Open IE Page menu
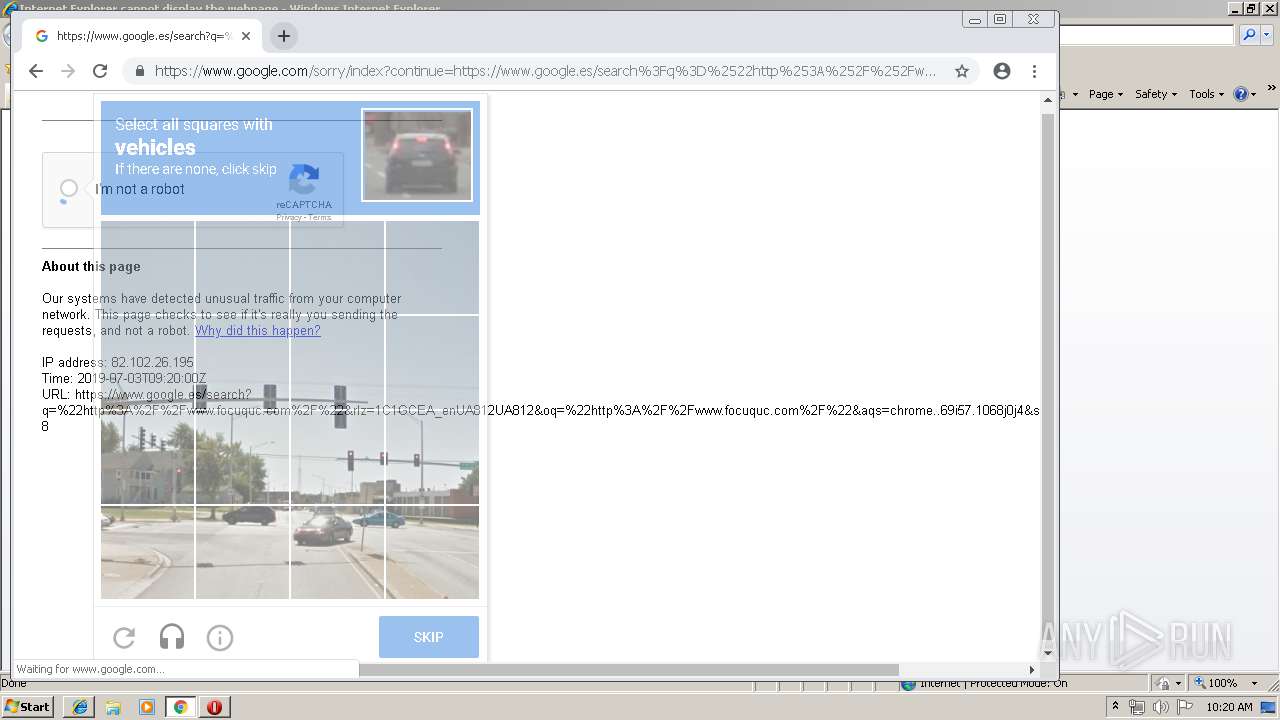The height and width of the screenshot is (720, 1280). [1106, 94]
